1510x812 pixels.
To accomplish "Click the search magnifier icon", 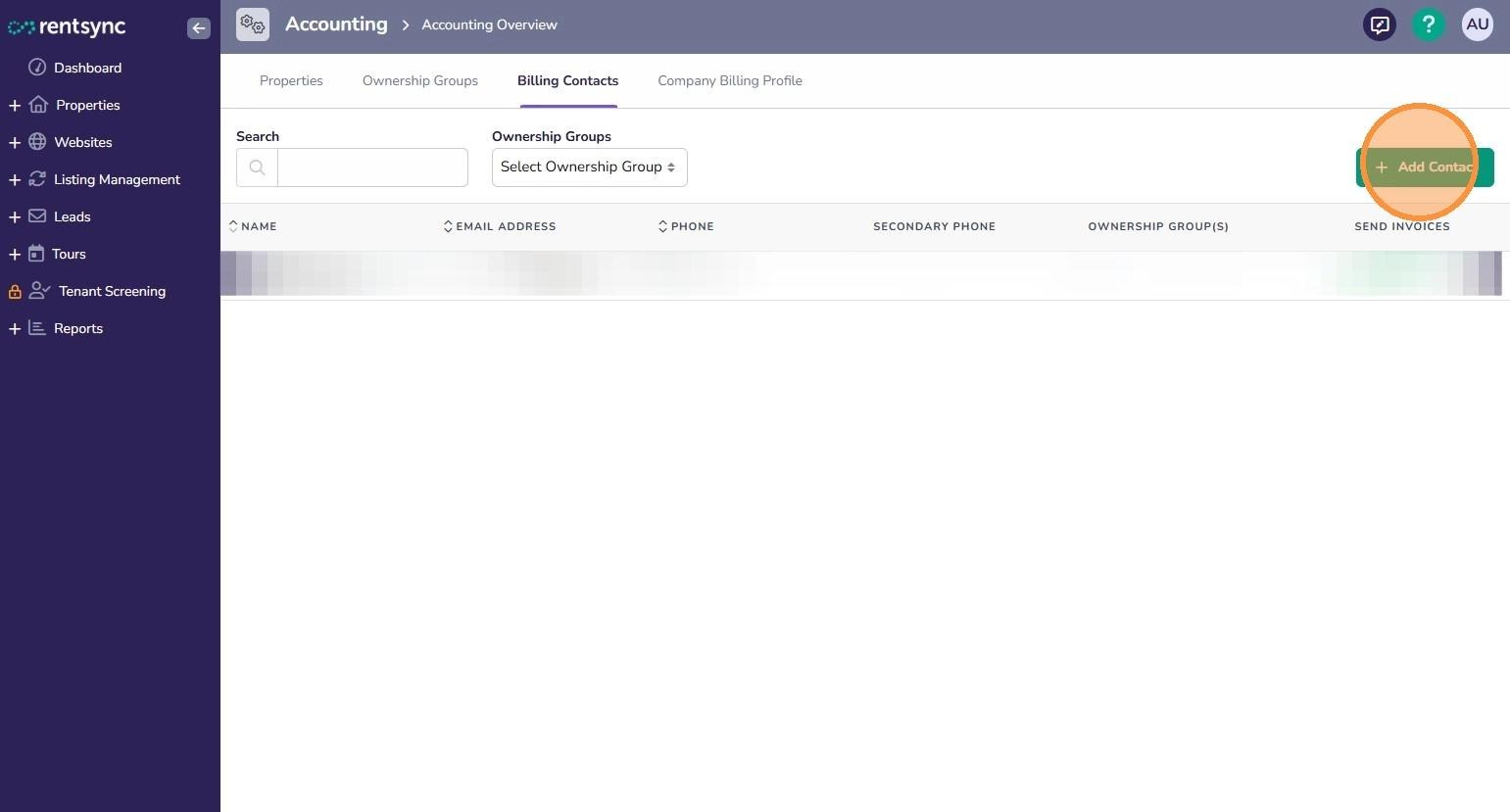I will 257,167.
